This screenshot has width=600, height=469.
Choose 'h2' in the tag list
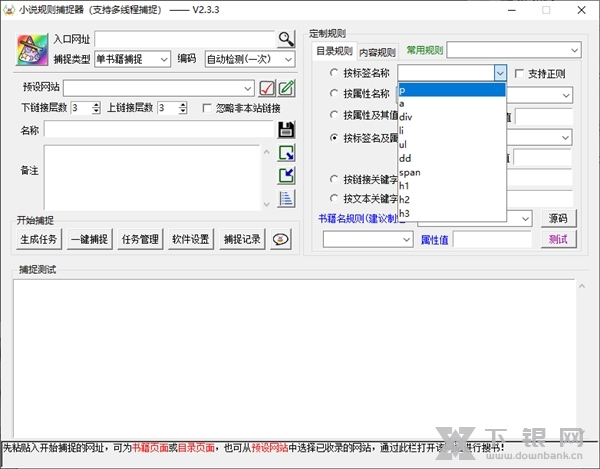452,200
